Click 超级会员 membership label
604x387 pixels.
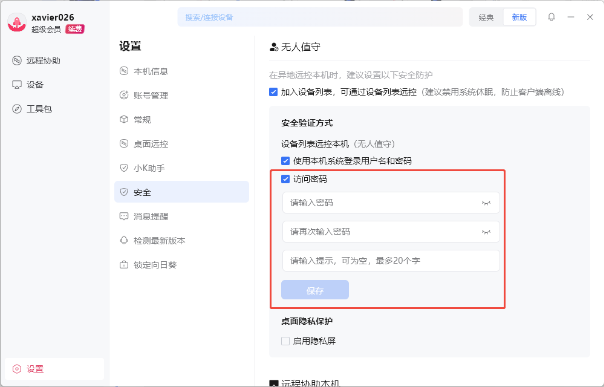(x=46, y=30)
